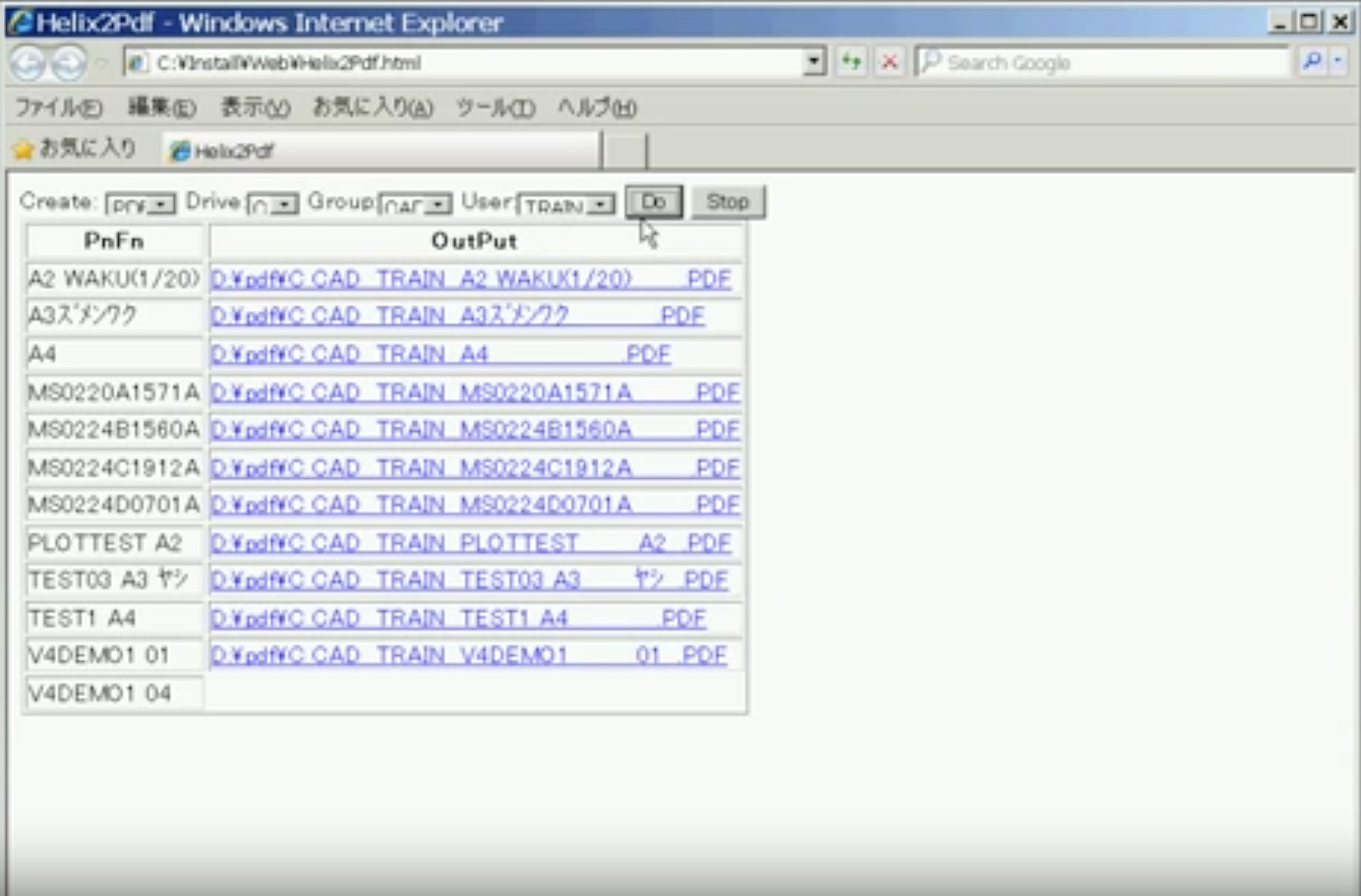Screen dimensions: 1361x896
Task: Click the red Stop loading icon
Action: pos(890,62)
